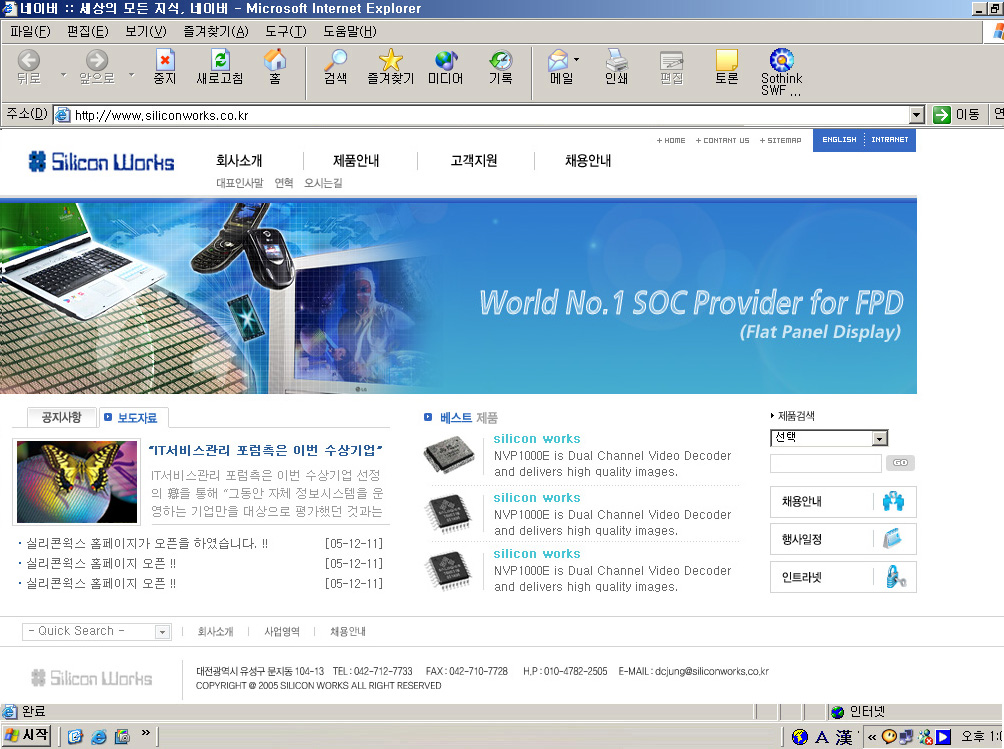Open the Search (검색) toolbar icon
The width and height of the screenshot is (1004, 749).
tap(336, 66)
